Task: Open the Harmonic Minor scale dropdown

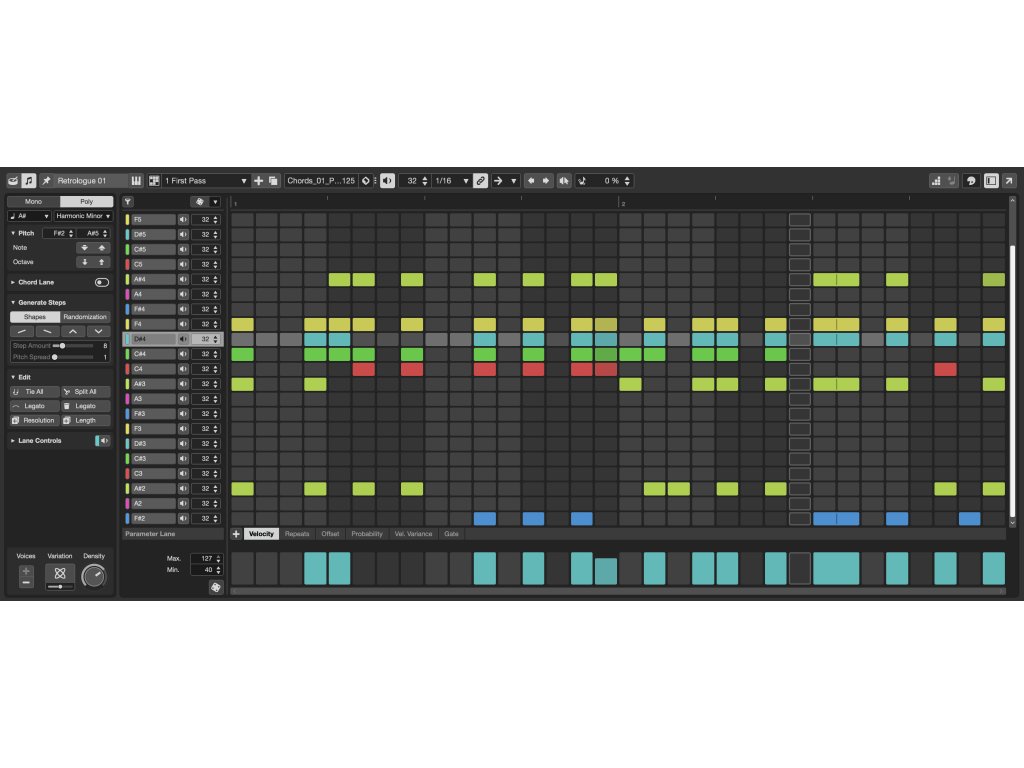Action: [x=84, y=216]
